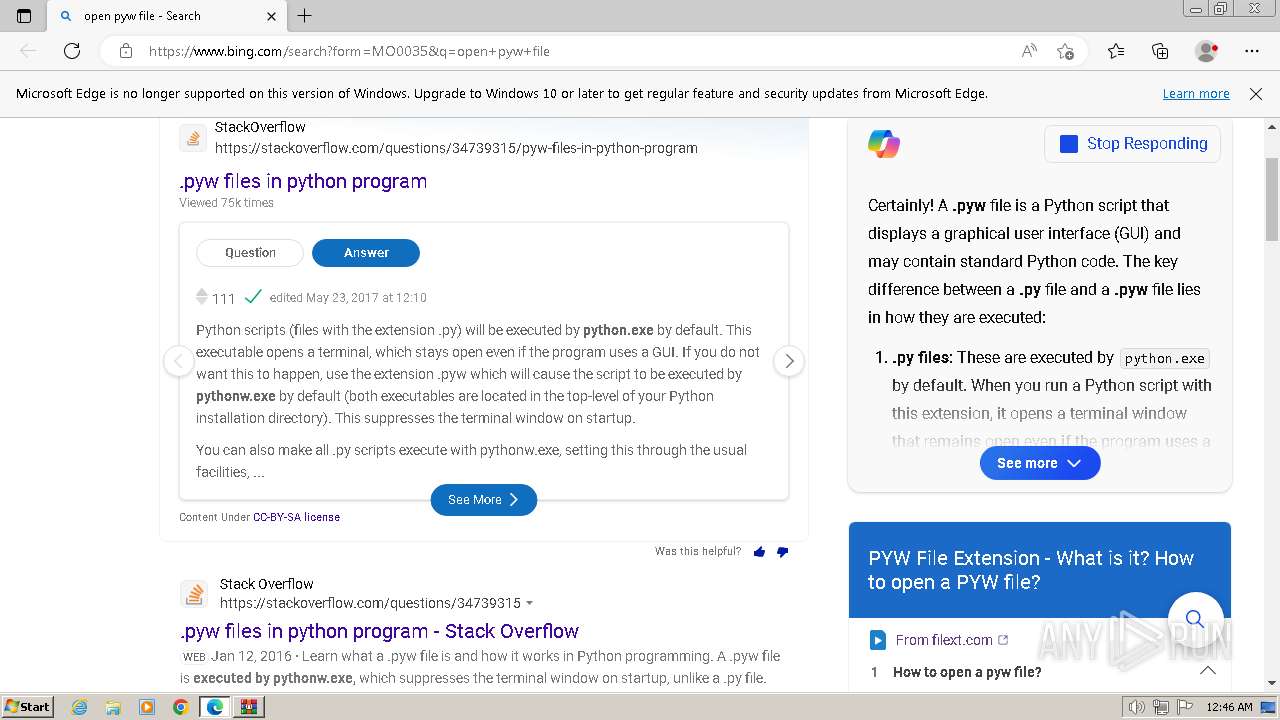Click the StackOverflow favicon of top result
Screen dimensions: 1280x720
point(193,138)
